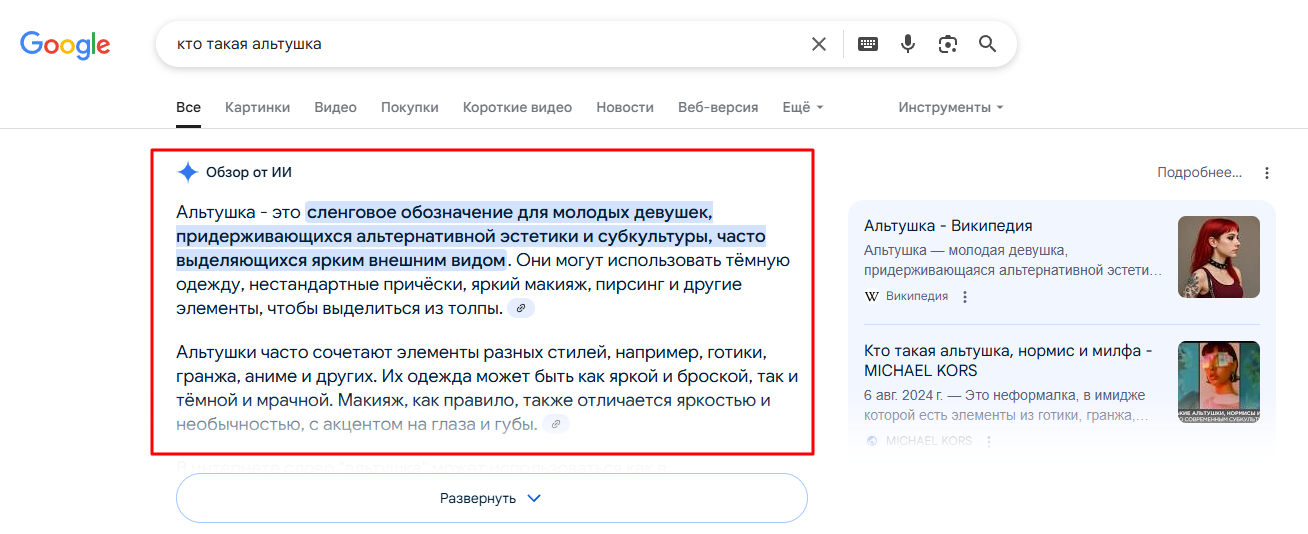Click the red-haired girl Wikipedia thumbnail

(1218, 257)
